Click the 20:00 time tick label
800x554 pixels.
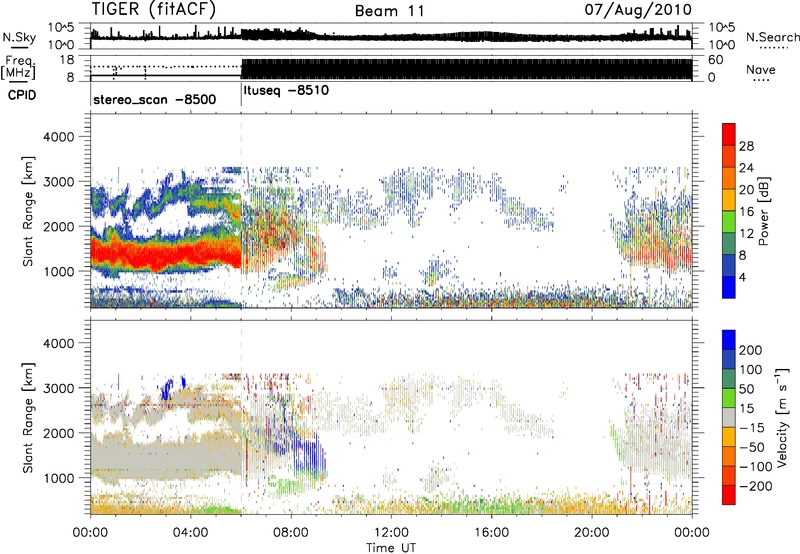[591, 533]
